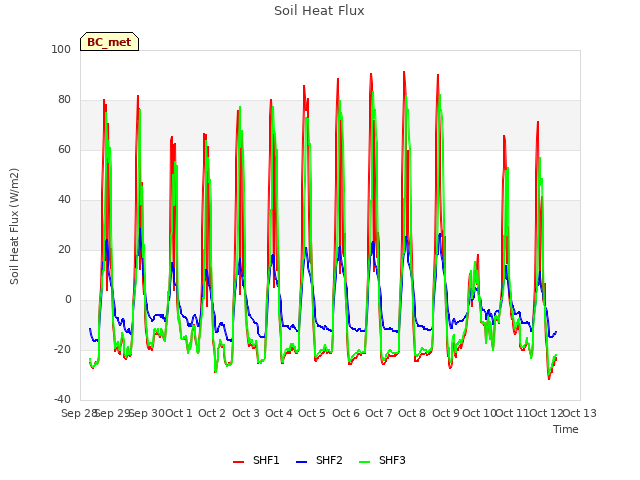Click the Oct 6 x-axis label

click(346, 413)
